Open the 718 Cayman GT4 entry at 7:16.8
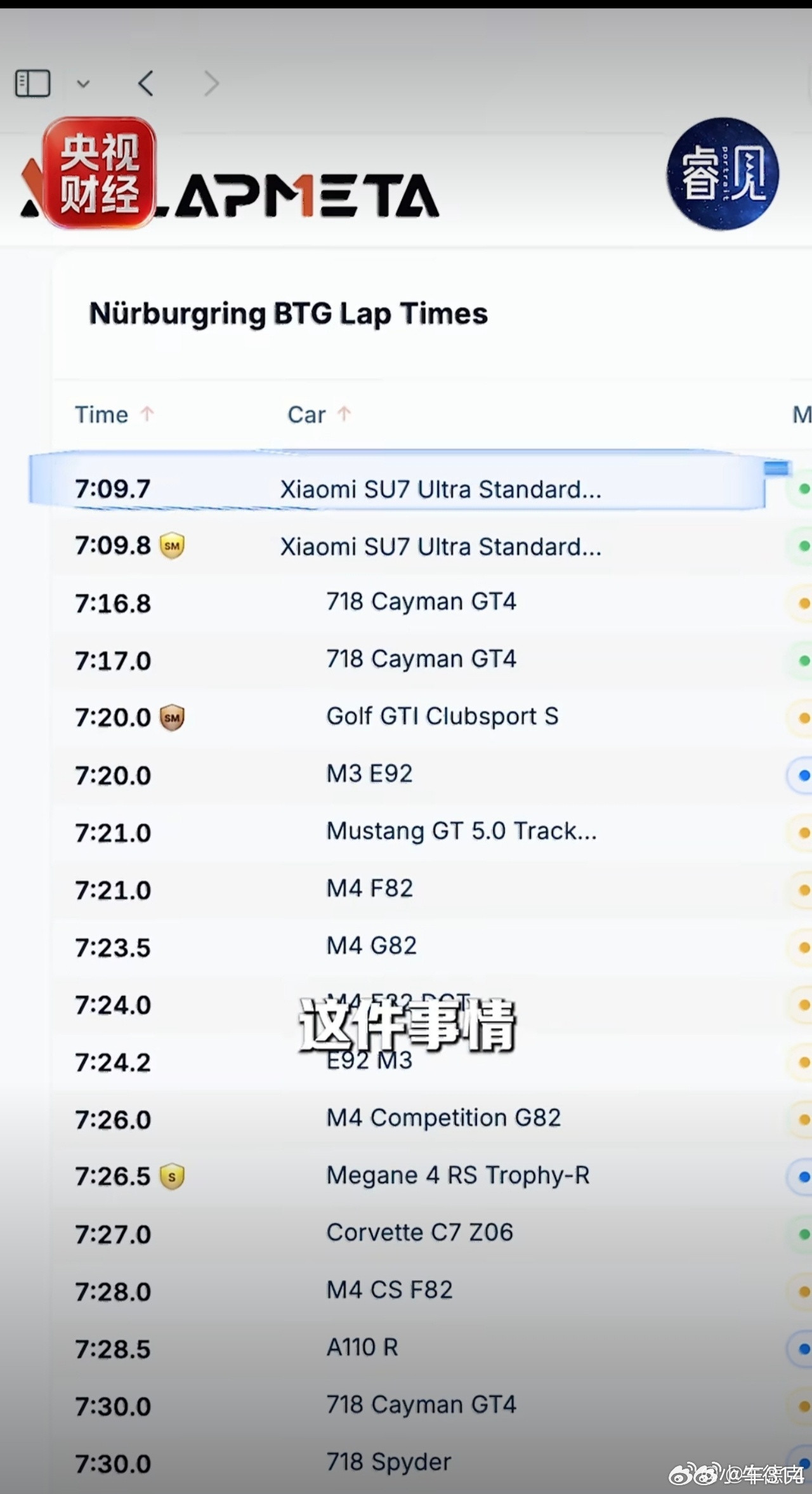Image resolution: width=812 pixels, height=1494 pixels. pyautogui.click(x=421, y=601)
